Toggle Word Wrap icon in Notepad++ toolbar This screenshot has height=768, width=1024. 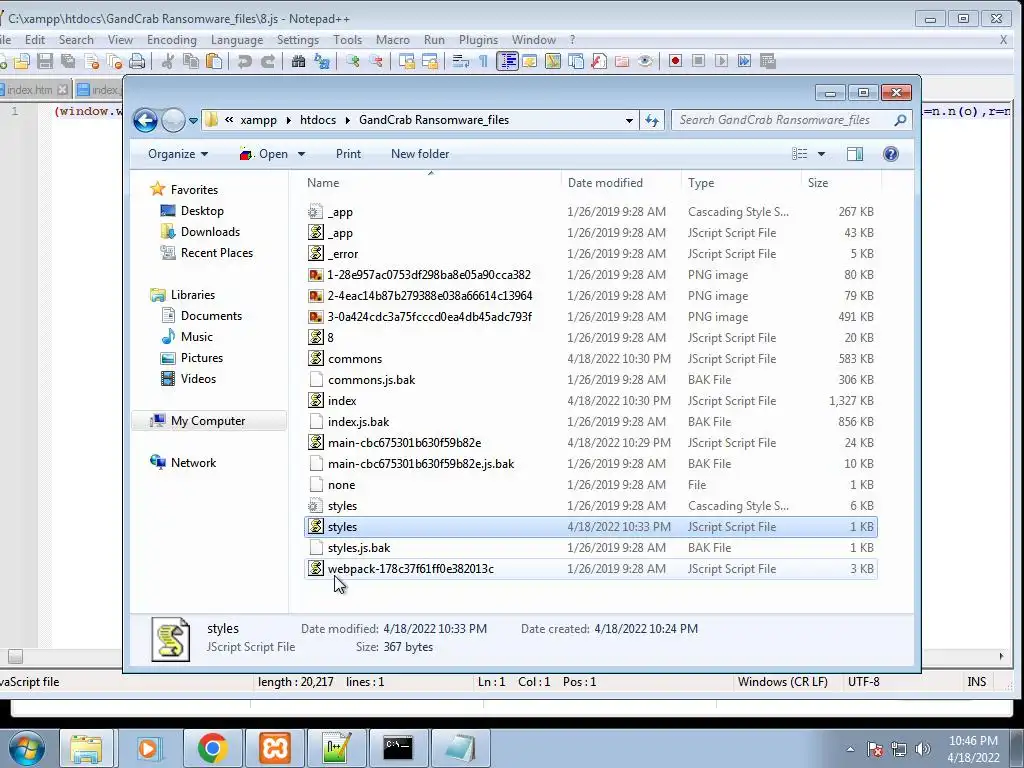click(x=460, y=61)
